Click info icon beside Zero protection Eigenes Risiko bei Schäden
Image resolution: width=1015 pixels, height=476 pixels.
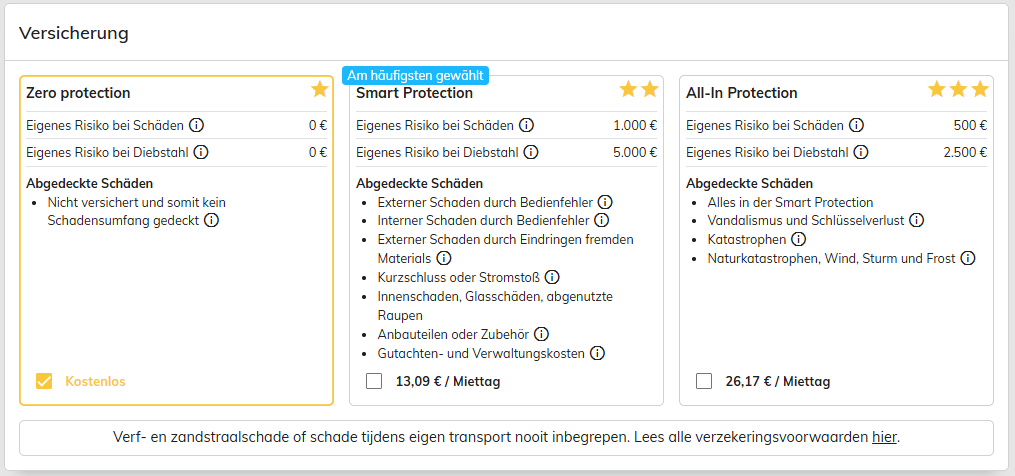(x=197, y=125)
